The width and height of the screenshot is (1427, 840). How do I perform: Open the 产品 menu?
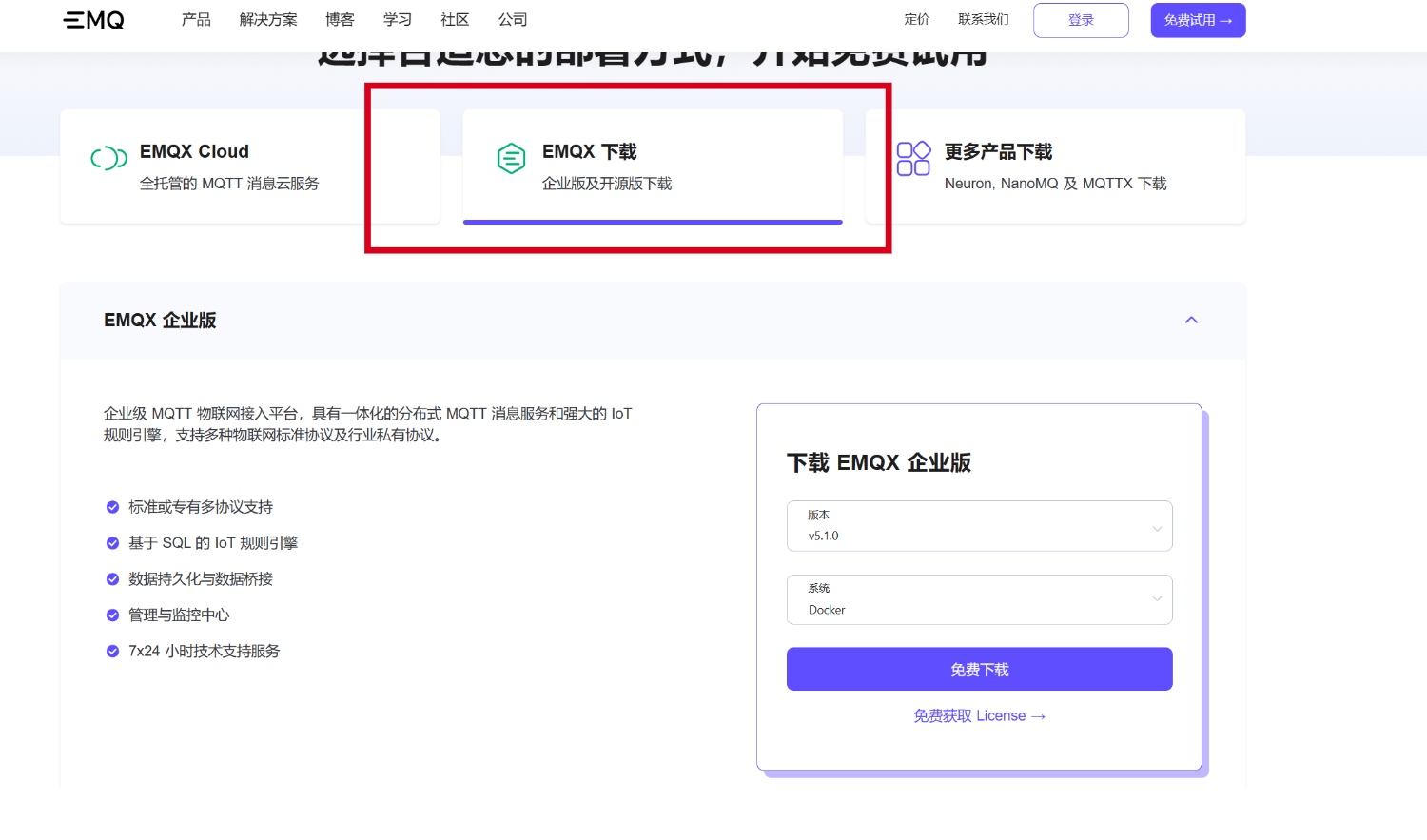(x=196, y=19)
